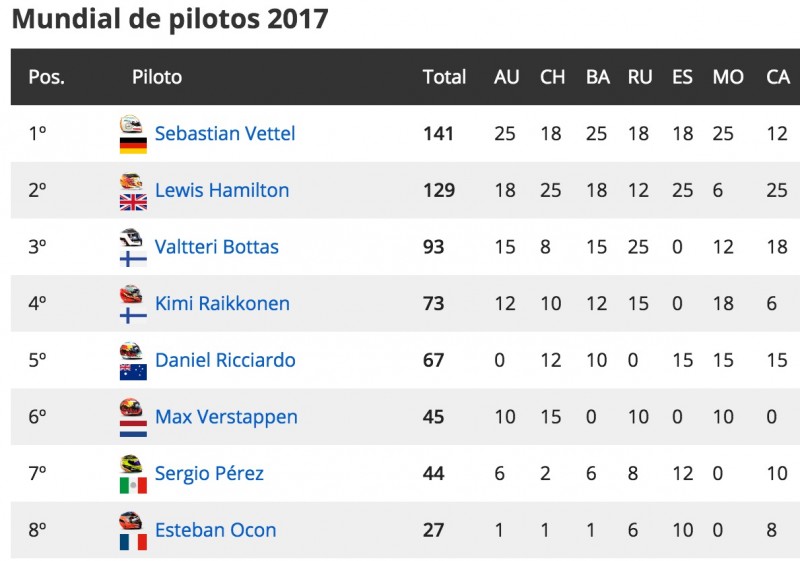Click Sebastian Vettel's helmet icon
Viewport: 800px width, 561px height.
[x=131, y=124]
